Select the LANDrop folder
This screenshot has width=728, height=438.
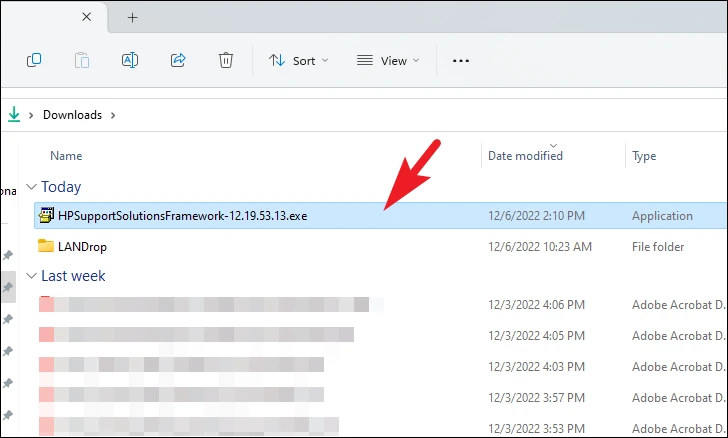click(x=82, y=247)
